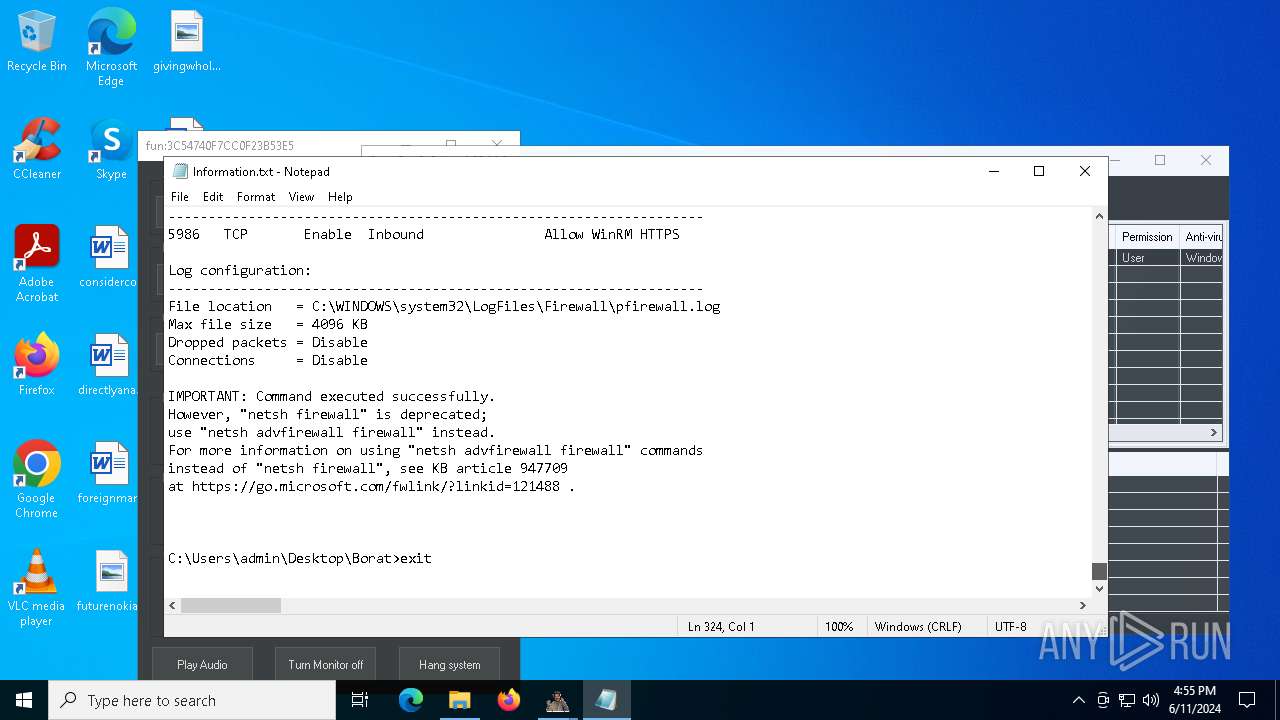1280x720 pixels.
Task: Open the givingwhol... image file on desktop
Action: (187, 42)
